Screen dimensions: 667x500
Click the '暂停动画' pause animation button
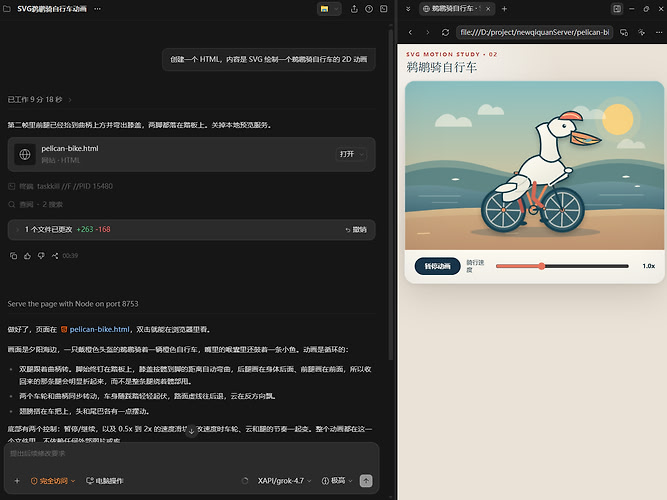(x=437, y=266)
